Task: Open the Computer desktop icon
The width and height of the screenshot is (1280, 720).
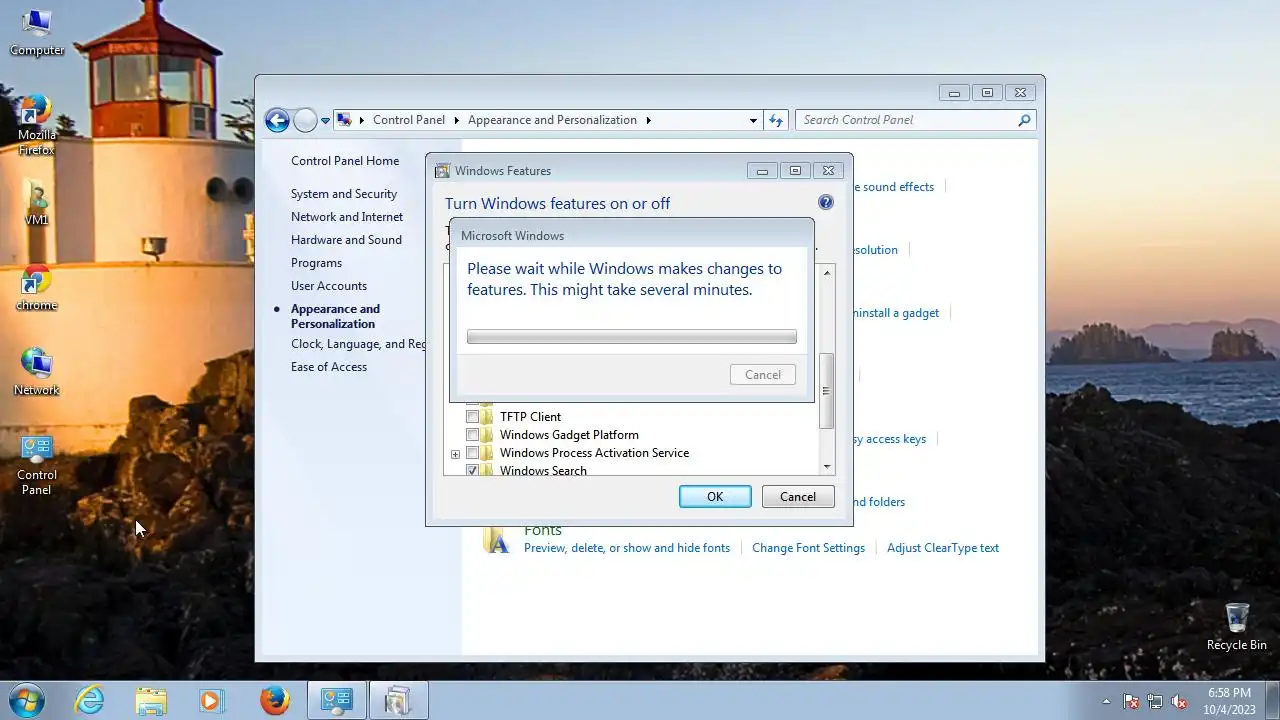Action: 36,33
